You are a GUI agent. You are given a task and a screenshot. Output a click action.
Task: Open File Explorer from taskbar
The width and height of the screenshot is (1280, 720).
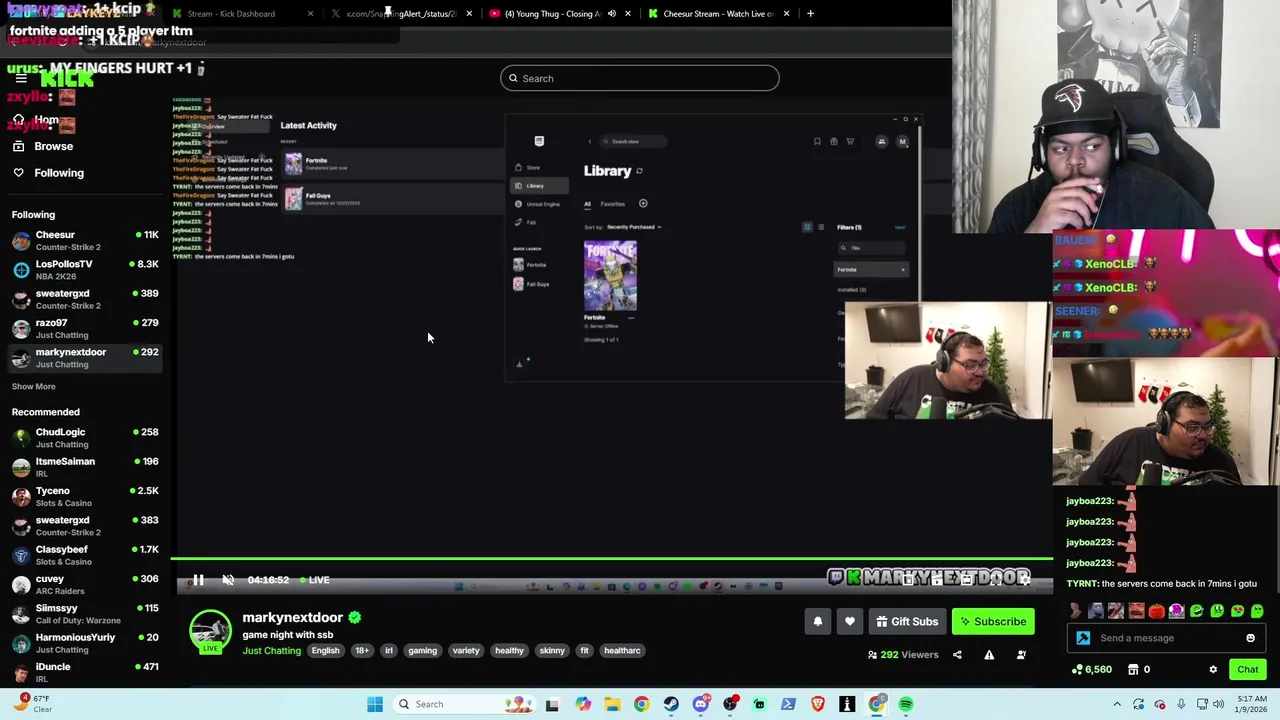[x=612, y=704]
